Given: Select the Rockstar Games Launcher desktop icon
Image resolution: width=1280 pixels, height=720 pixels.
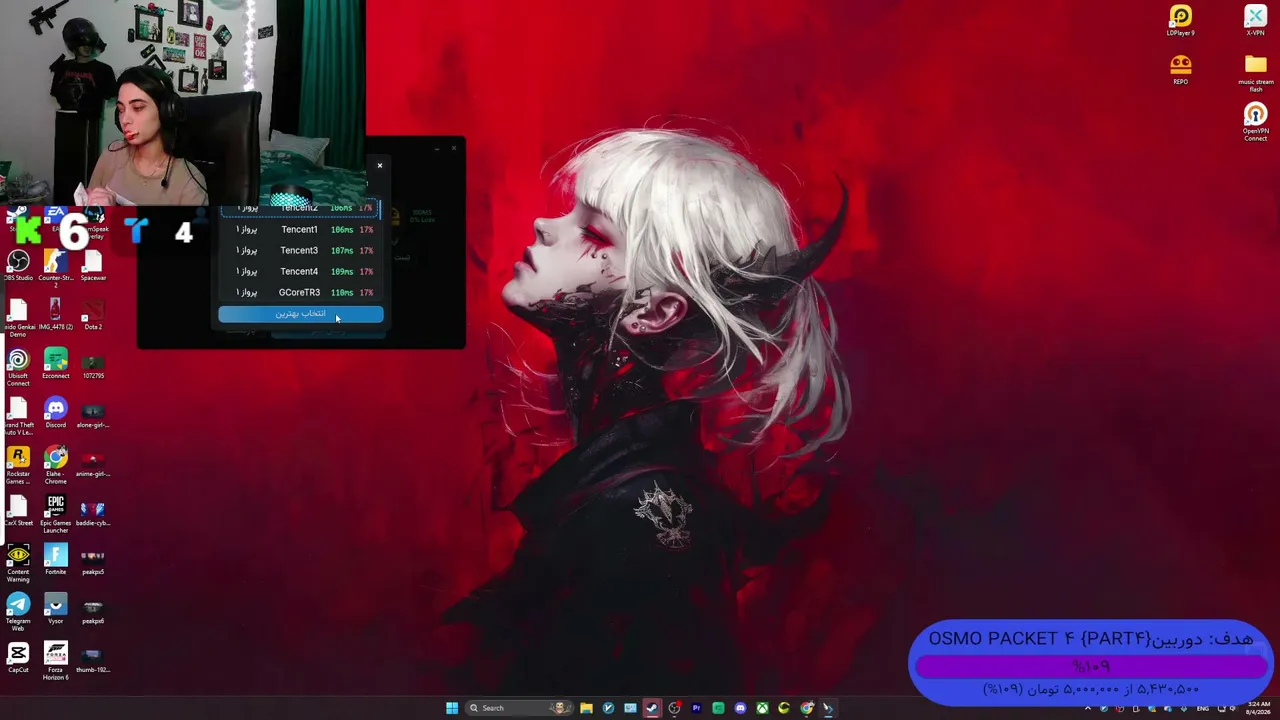Looking at the screenshot, I should 18,465.
